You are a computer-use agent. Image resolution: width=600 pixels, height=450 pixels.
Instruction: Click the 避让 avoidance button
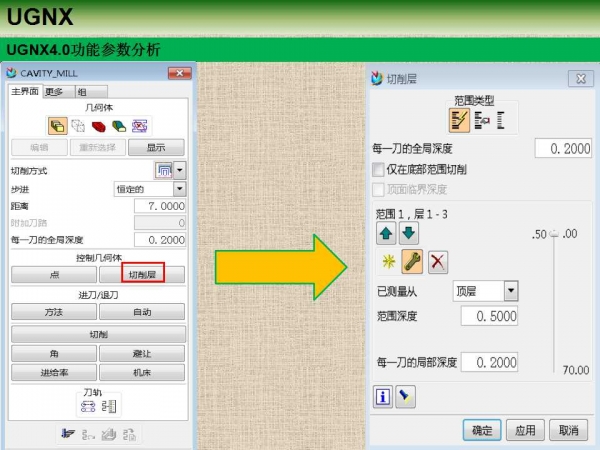point(142,354)
